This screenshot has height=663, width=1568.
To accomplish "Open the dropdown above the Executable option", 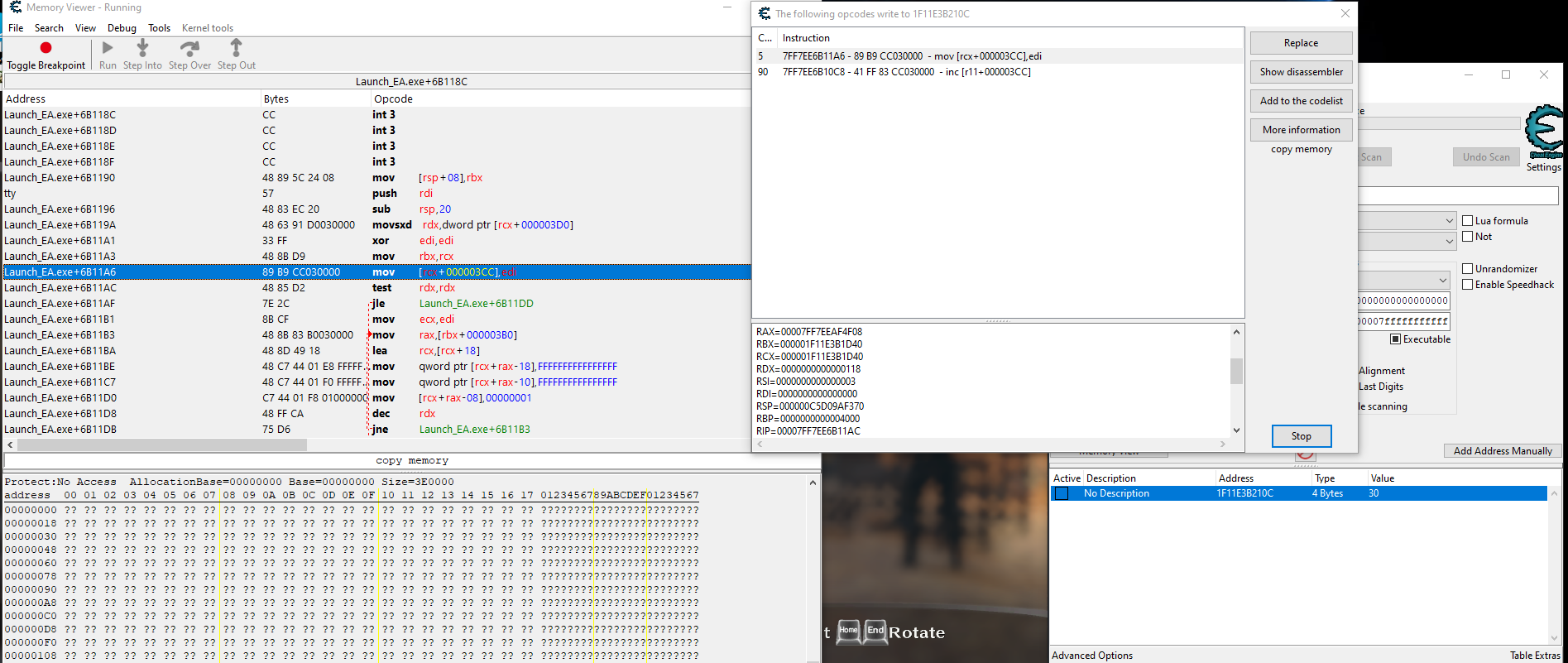I will click(1443, 280).
